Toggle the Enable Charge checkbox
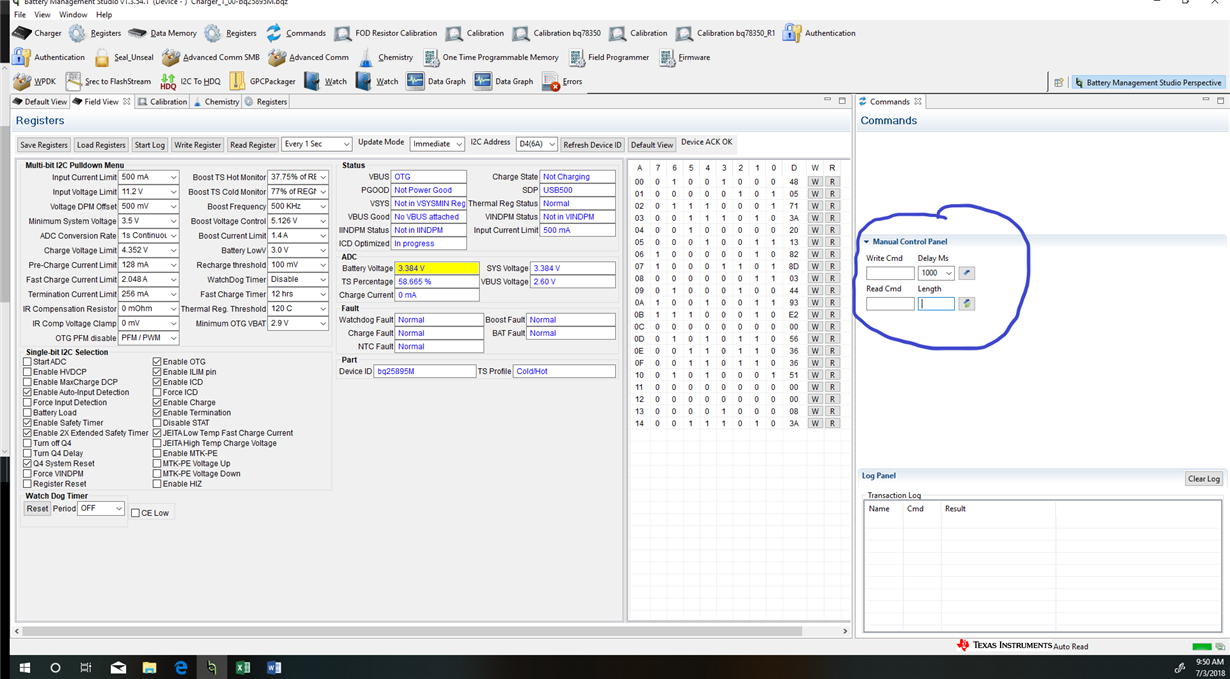Viewport: 1230px width, 679px height. pyautogui.click(x=157, y=402)
